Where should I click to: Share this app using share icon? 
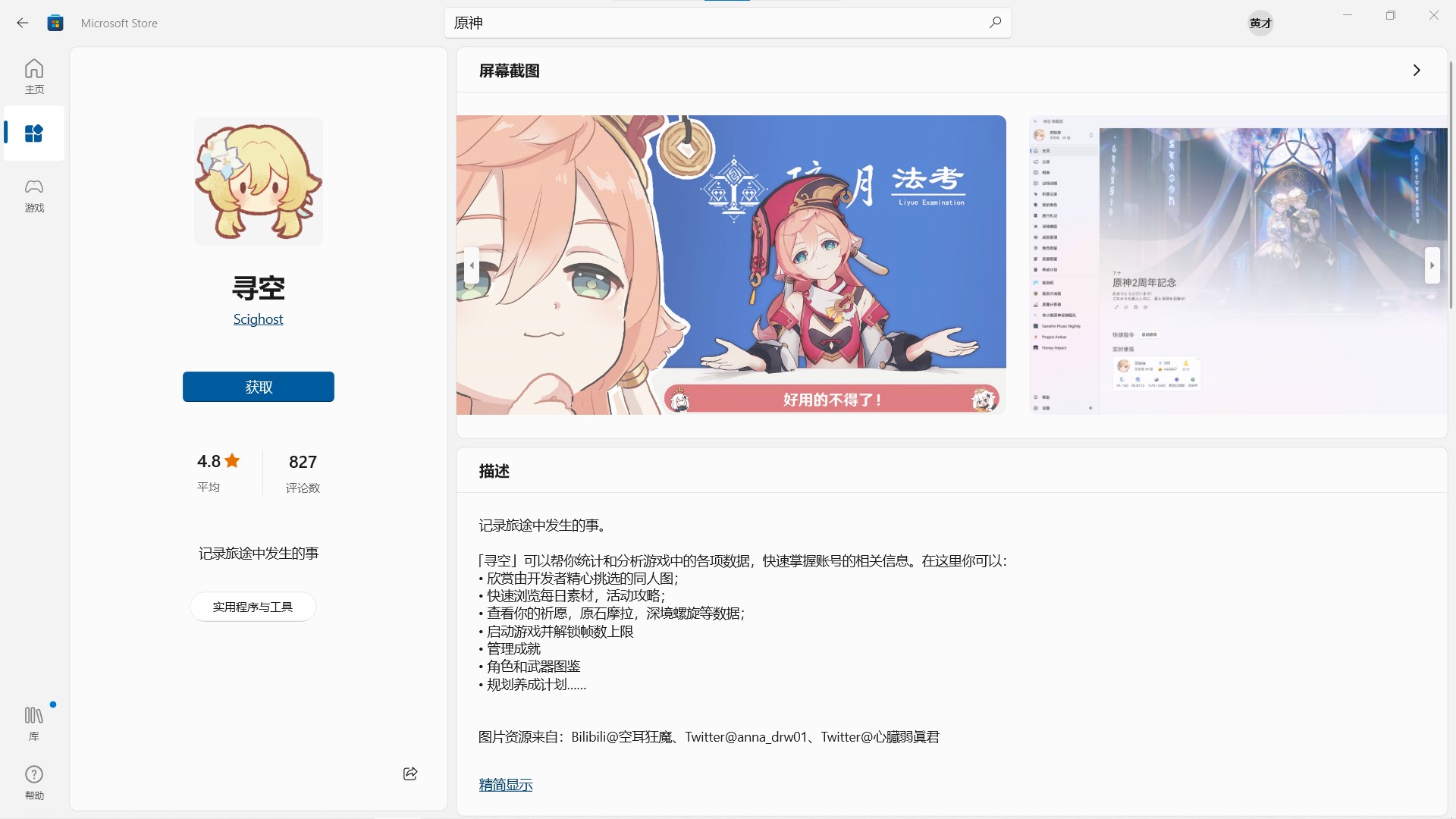[410, 773]
